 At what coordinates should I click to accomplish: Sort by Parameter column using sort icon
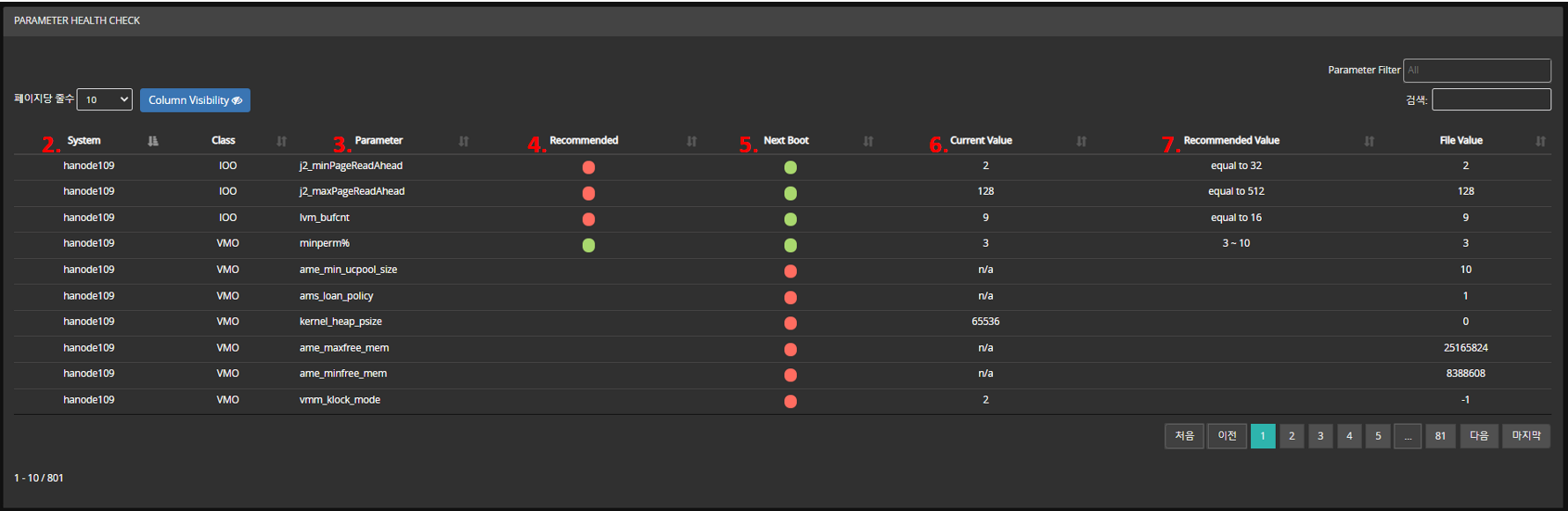coord(464,141)
